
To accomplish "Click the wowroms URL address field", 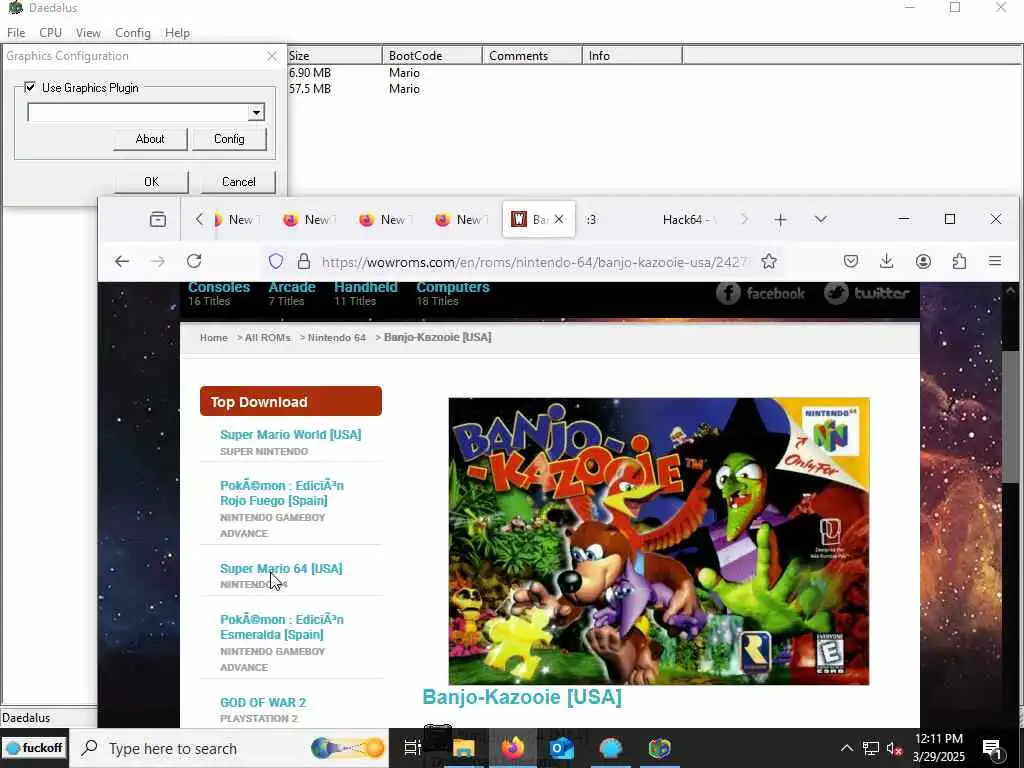I will click(x=536, y=262).
